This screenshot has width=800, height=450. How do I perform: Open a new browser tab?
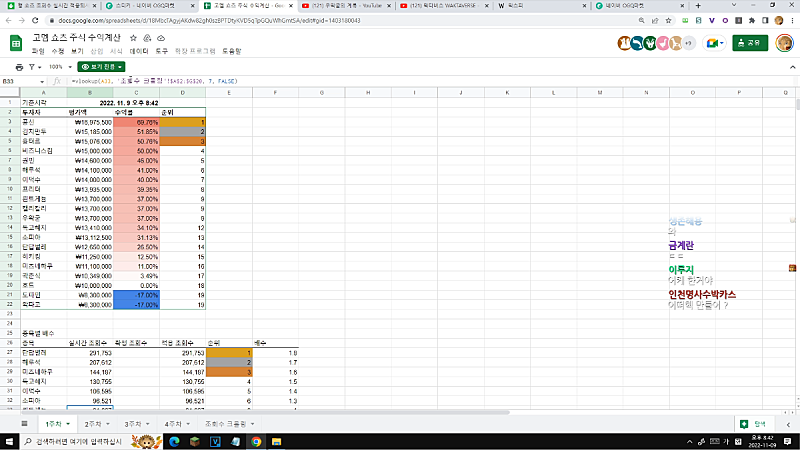(698, 6)
